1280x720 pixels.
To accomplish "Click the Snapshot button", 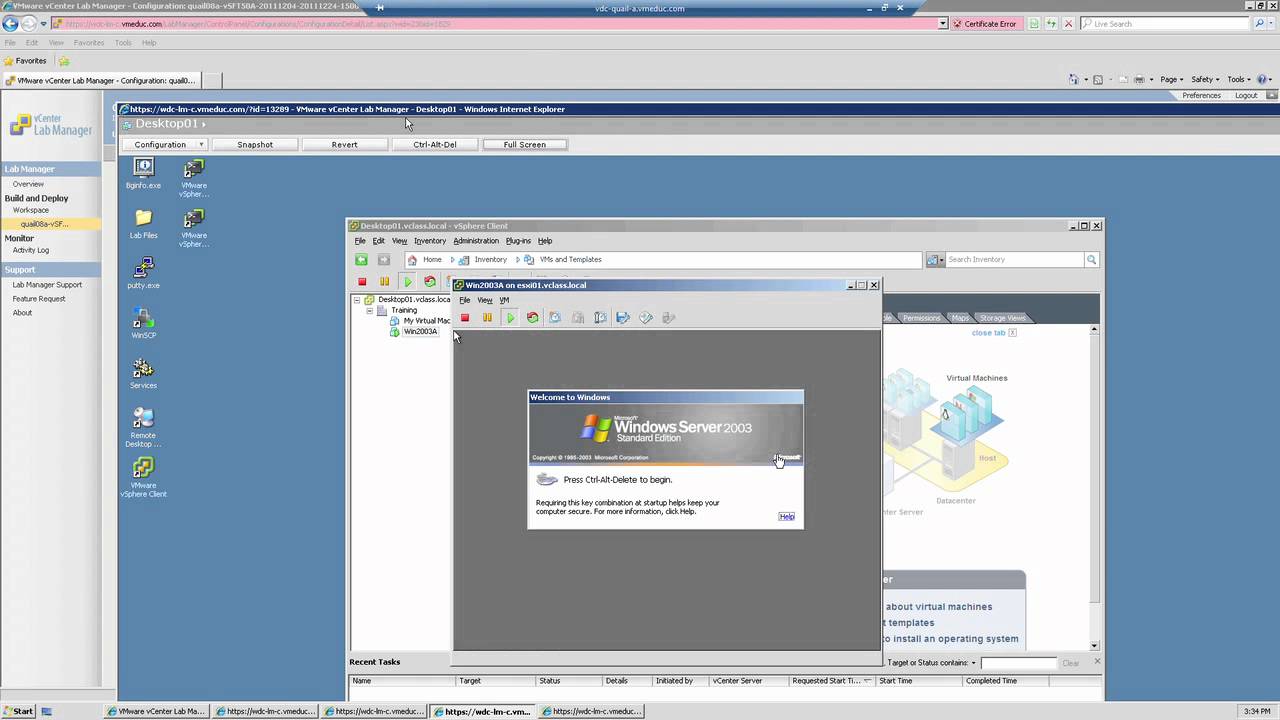I will point(255,145).
